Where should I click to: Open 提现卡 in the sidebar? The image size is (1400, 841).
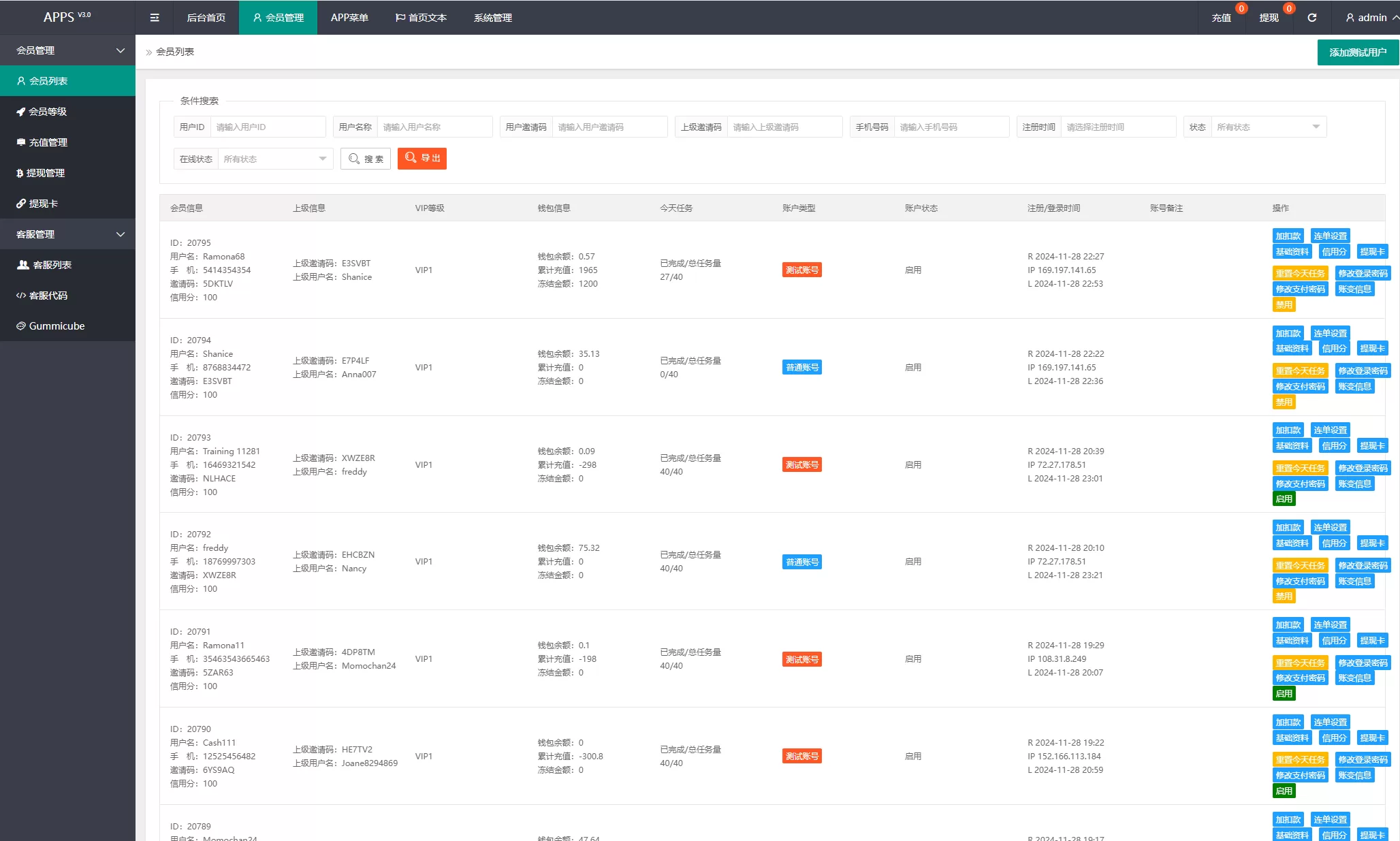pos(43,204)
